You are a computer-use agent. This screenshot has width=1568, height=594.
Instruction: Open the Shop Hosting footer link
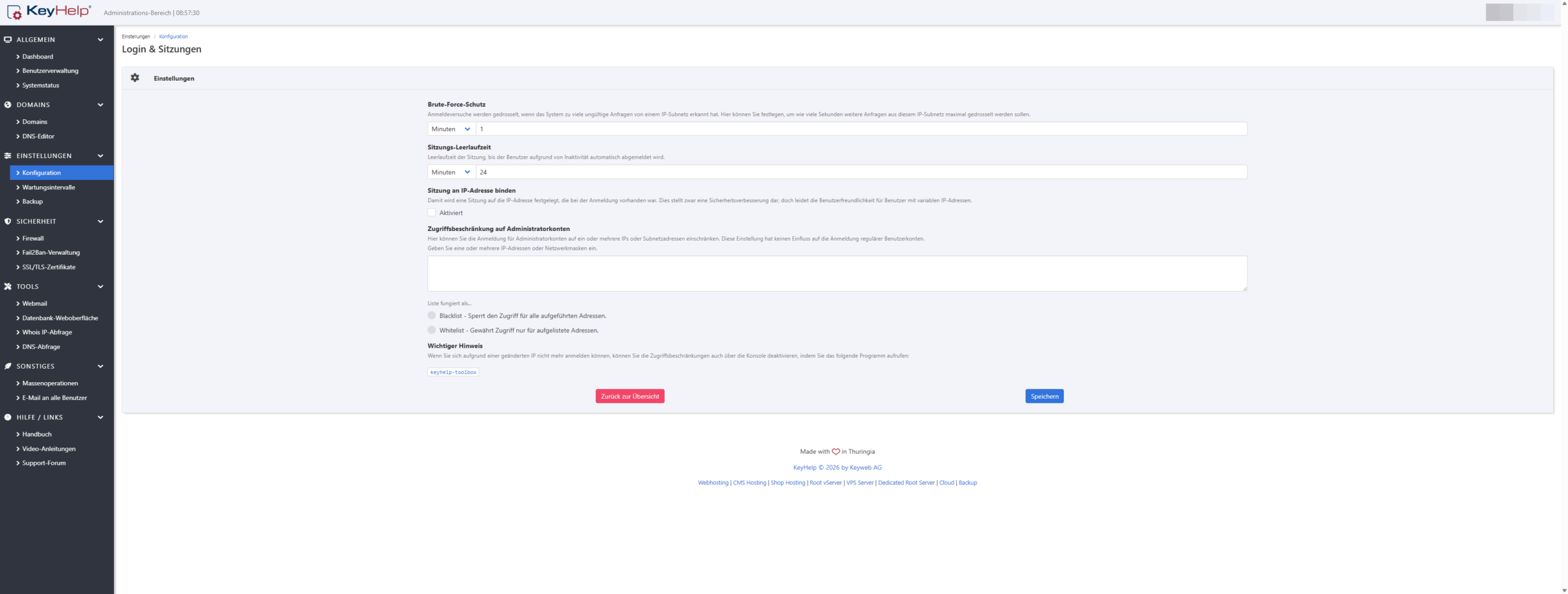click(x=788, y=483)
